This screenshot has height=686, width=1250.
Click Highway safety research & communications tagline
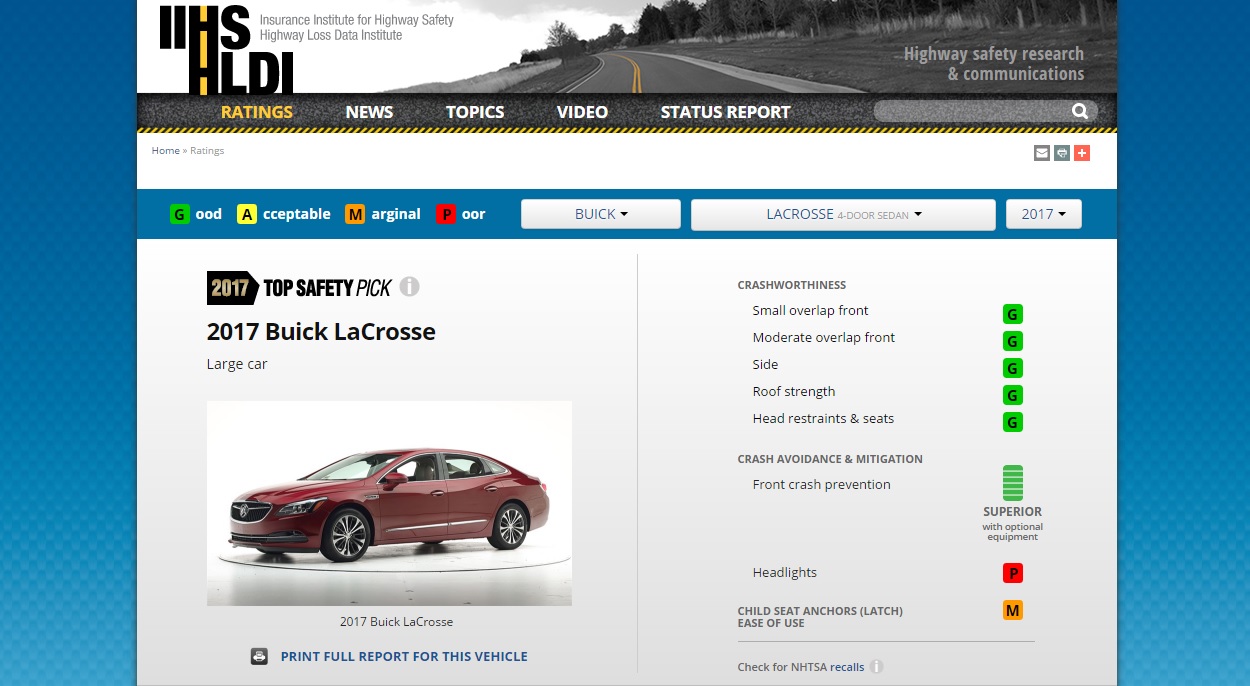tap(994, 64)
